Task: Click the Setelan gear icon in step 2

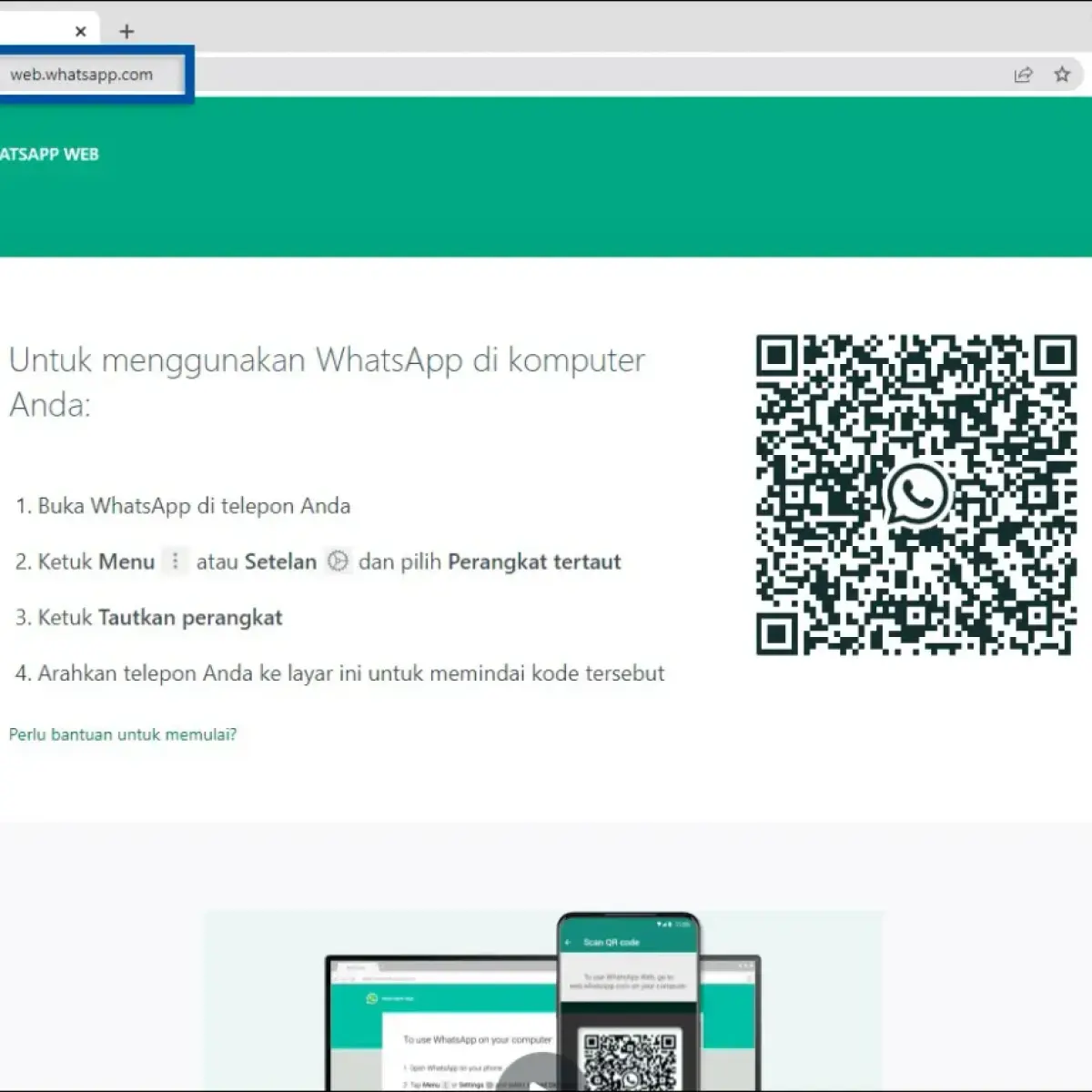Action: [338, 561]
